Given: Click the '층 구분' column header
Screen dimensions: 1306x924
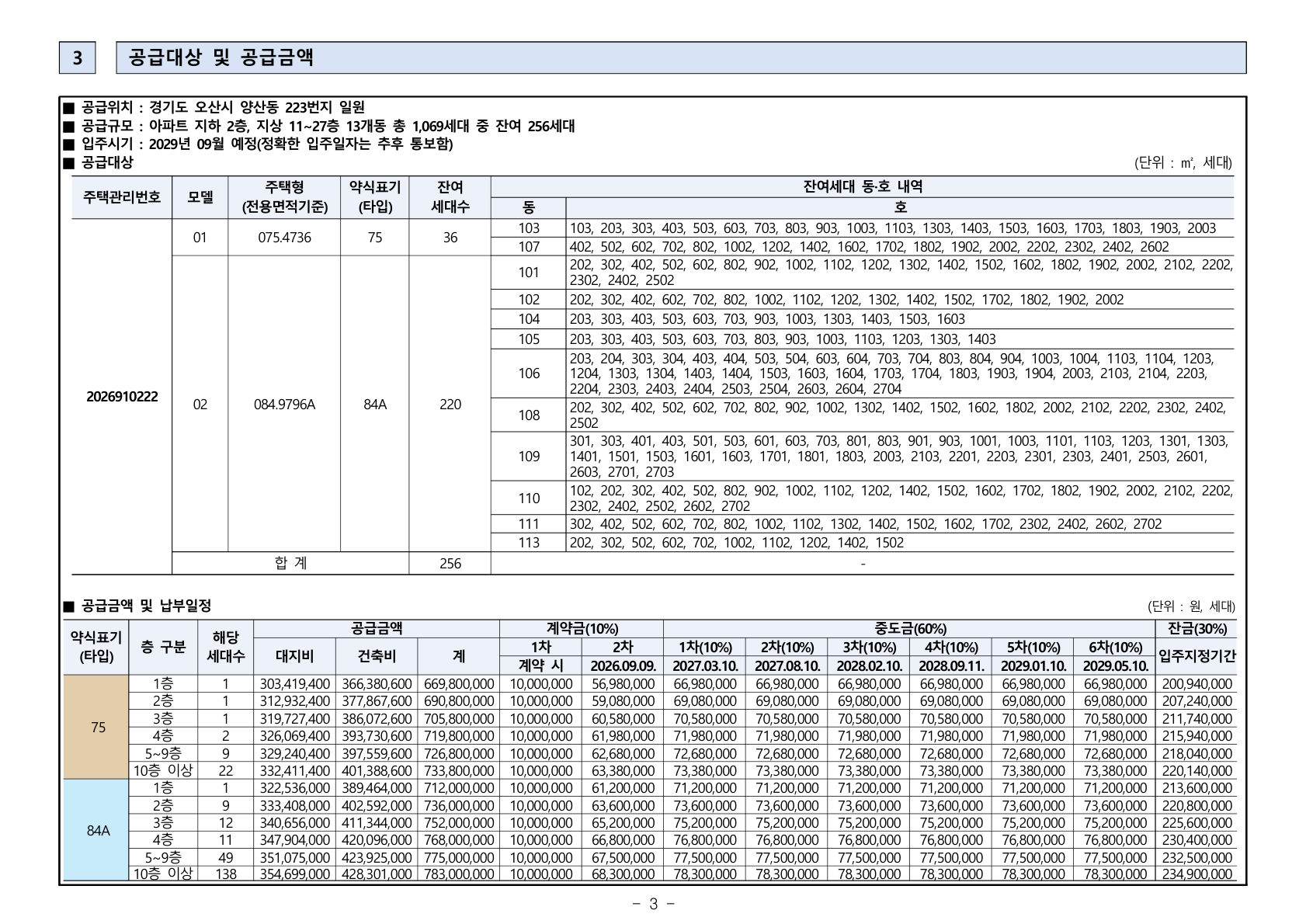Looking at the screenshot, I should coord(163,648).
